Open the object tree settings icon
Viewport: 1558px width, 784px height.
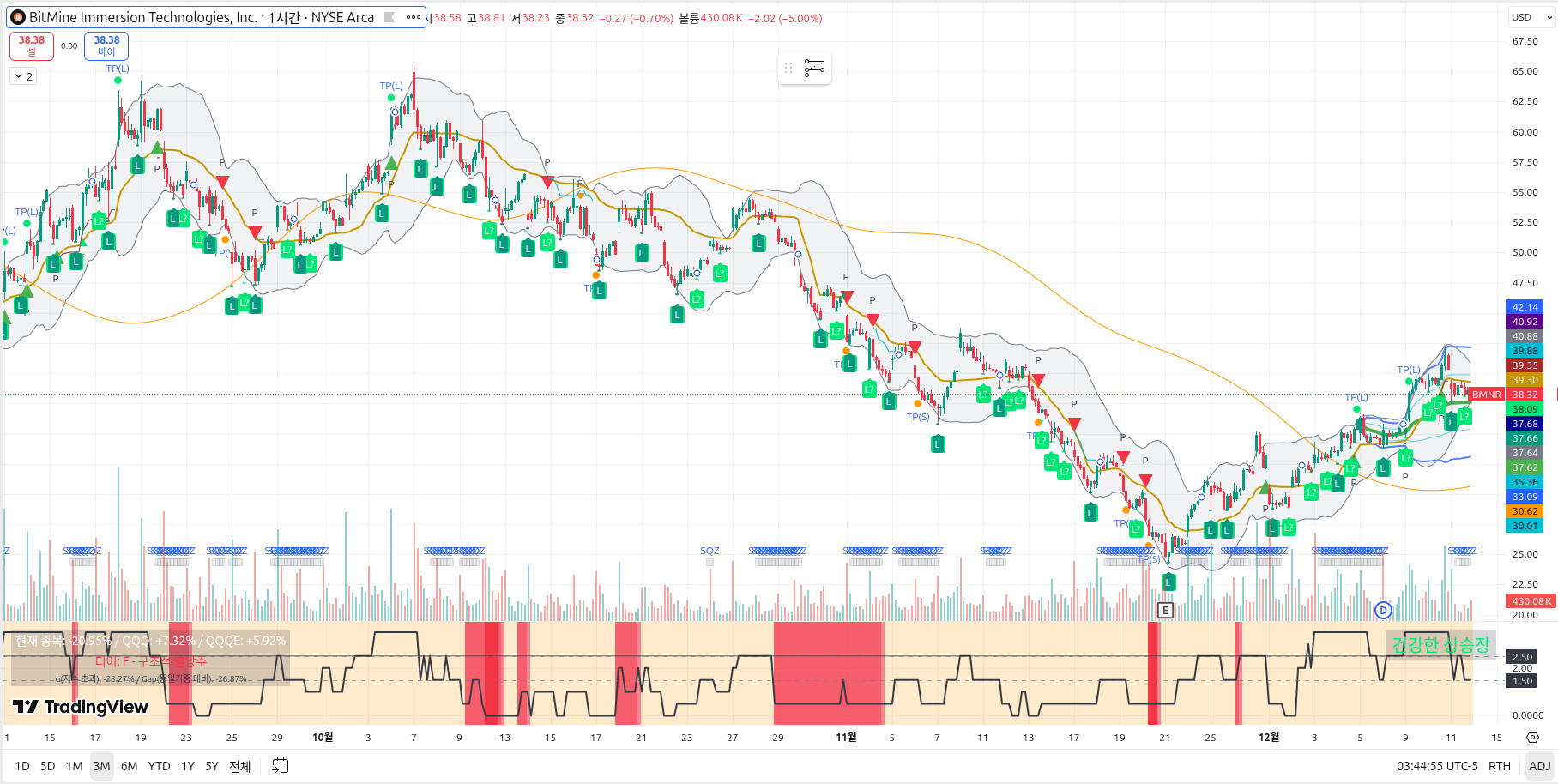tap(814, 69)
